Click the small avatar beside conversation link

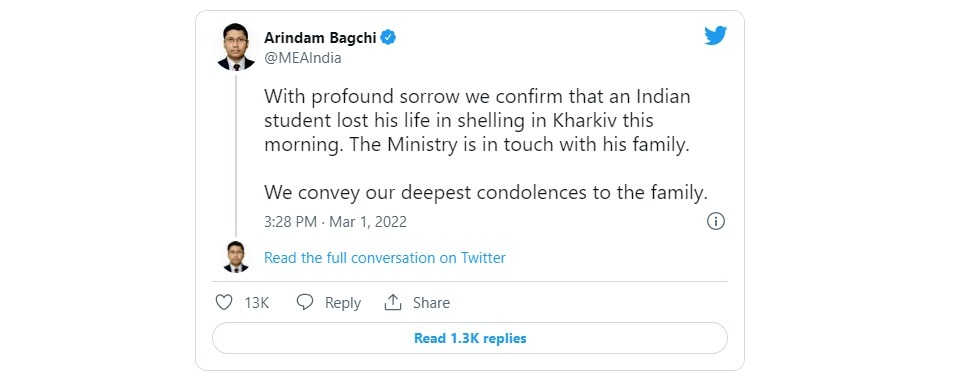[x=236, y=257]
